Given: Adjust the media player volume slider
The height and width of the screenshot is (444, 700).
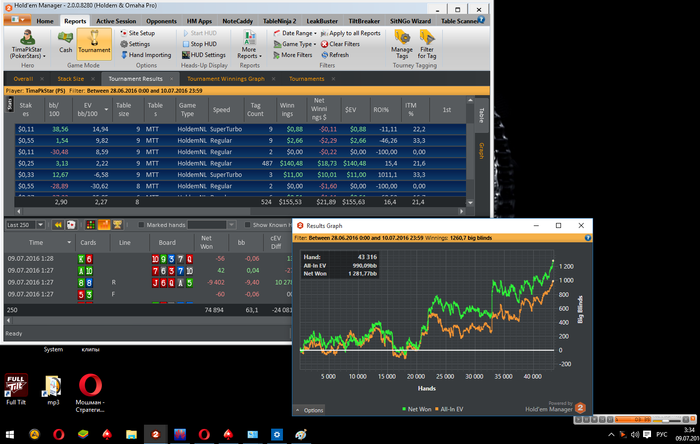Looking at the screenshot, I should coord(667,419).
